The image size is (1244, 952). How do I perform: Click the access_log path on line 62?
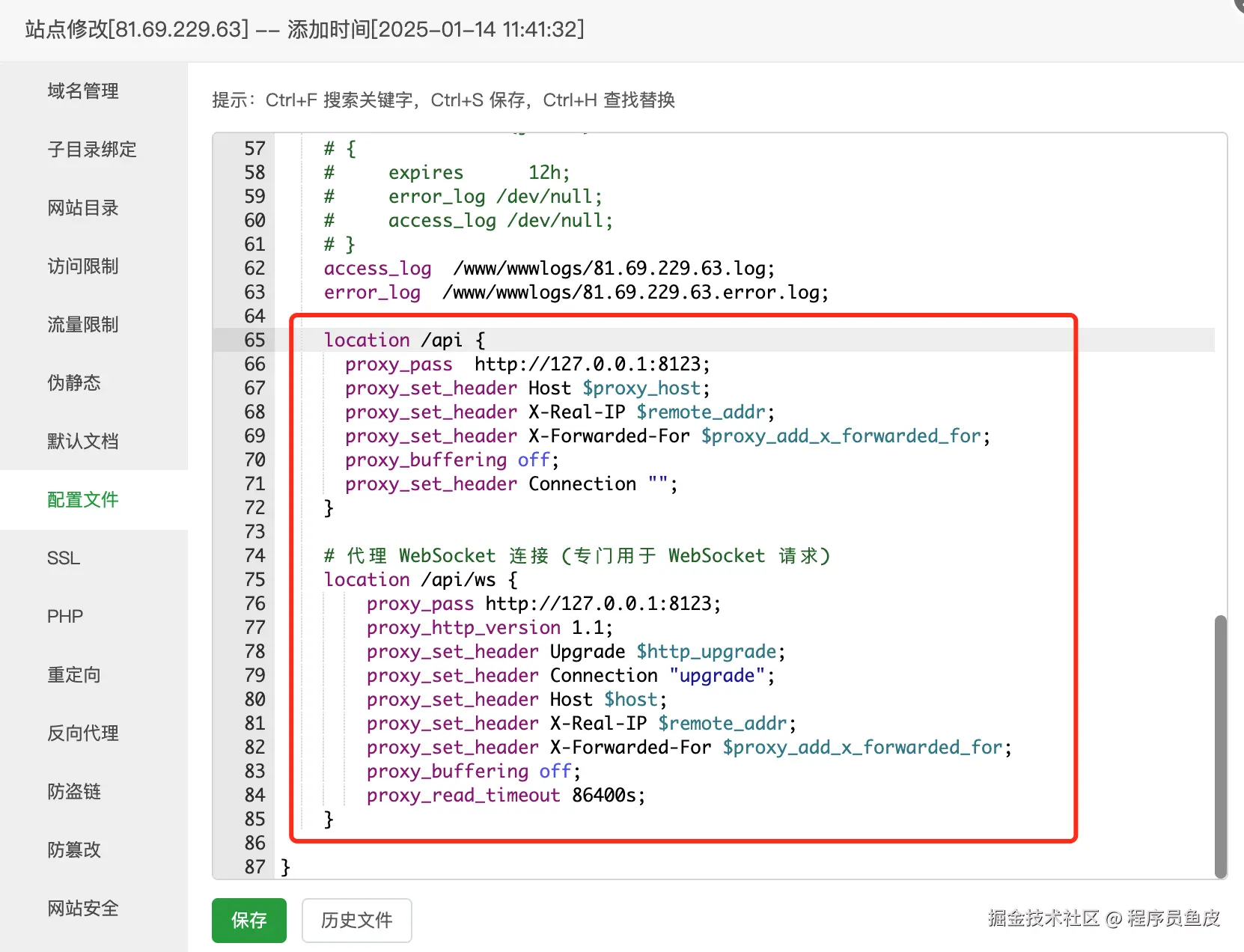[x=614, y=268]
